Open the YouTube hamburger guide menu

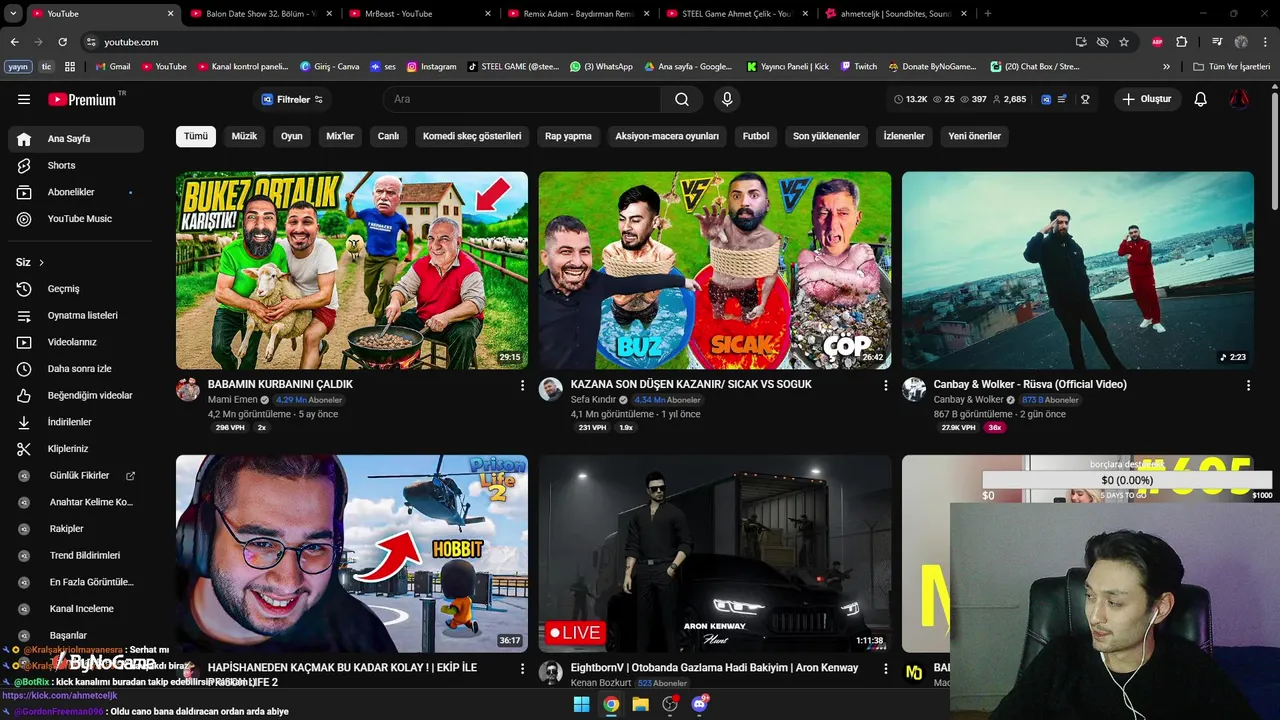tap(24, 99)
